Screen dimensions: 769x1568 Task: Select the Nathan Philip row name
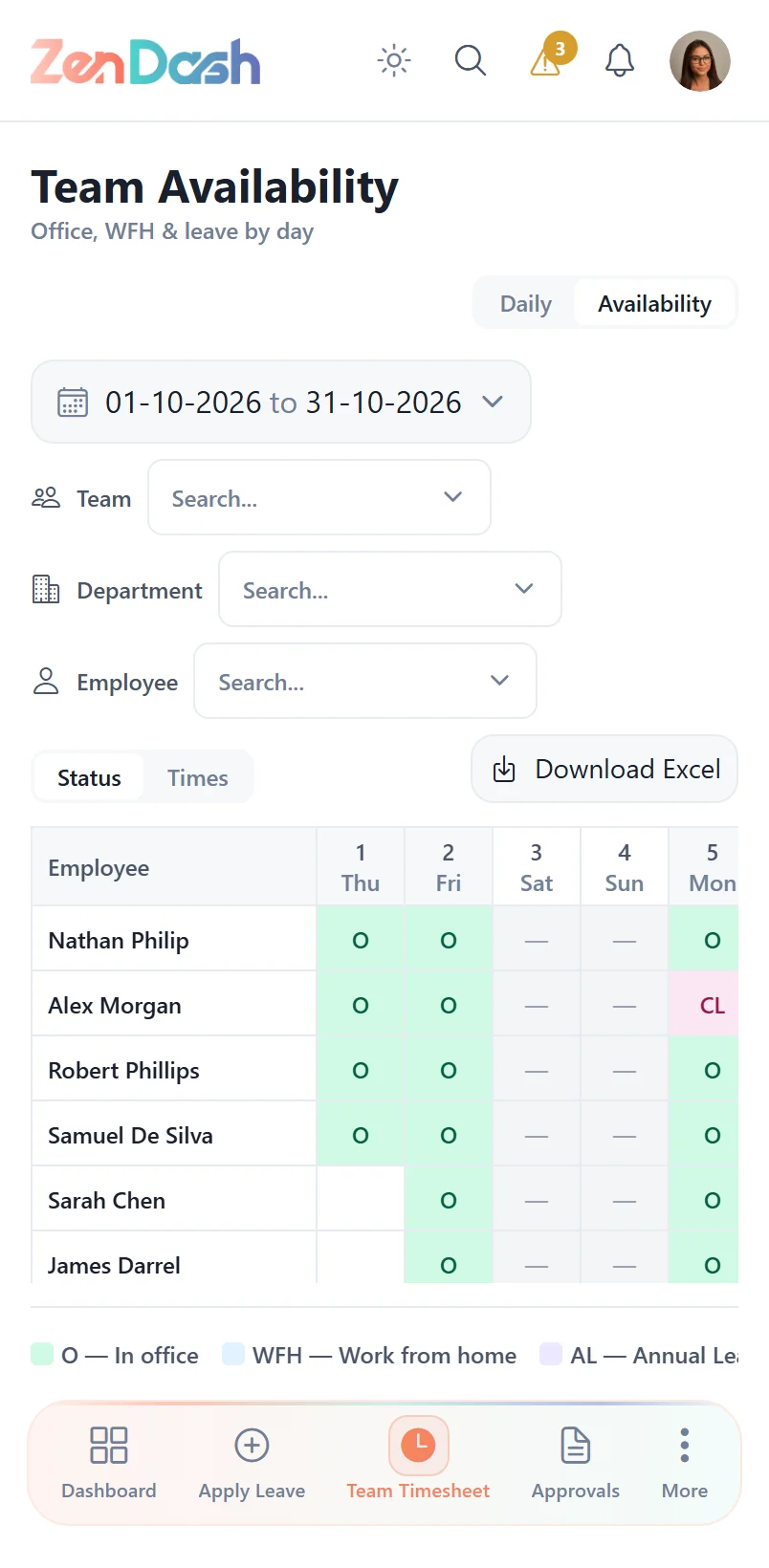[x=119, y=941]
